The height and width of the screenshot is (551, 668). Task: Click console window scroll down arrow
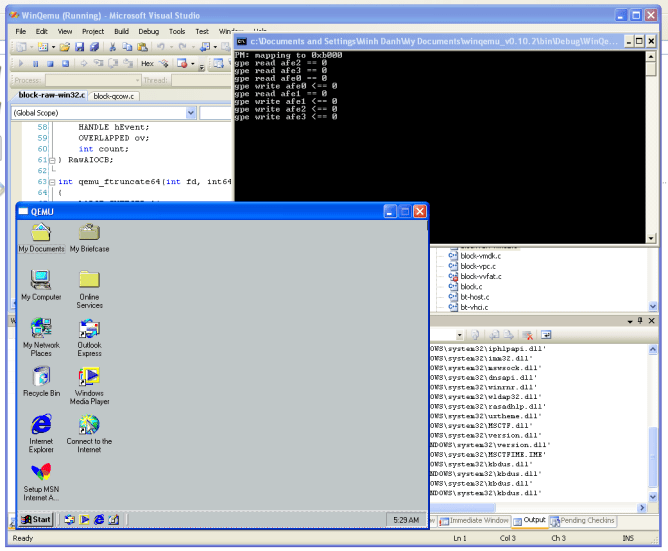[651, 239]
